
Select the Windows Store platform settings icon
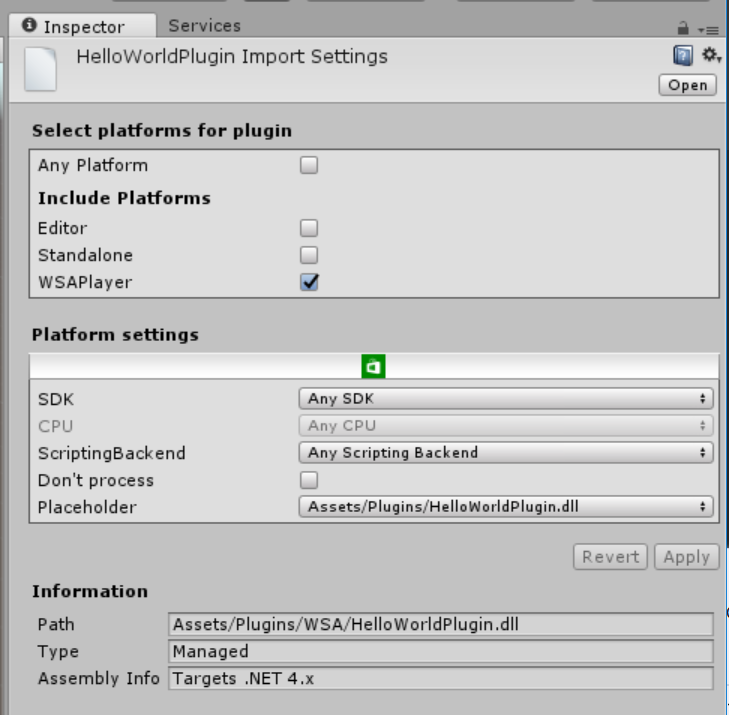(x=373, y=366)
